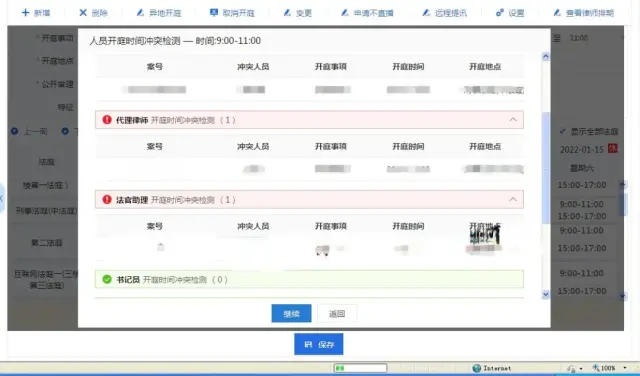Image resolution: width=640 pixels, height=376 pixels.
Task: Click the 上一周 previous week arrow icon
Action: point(15,131)
